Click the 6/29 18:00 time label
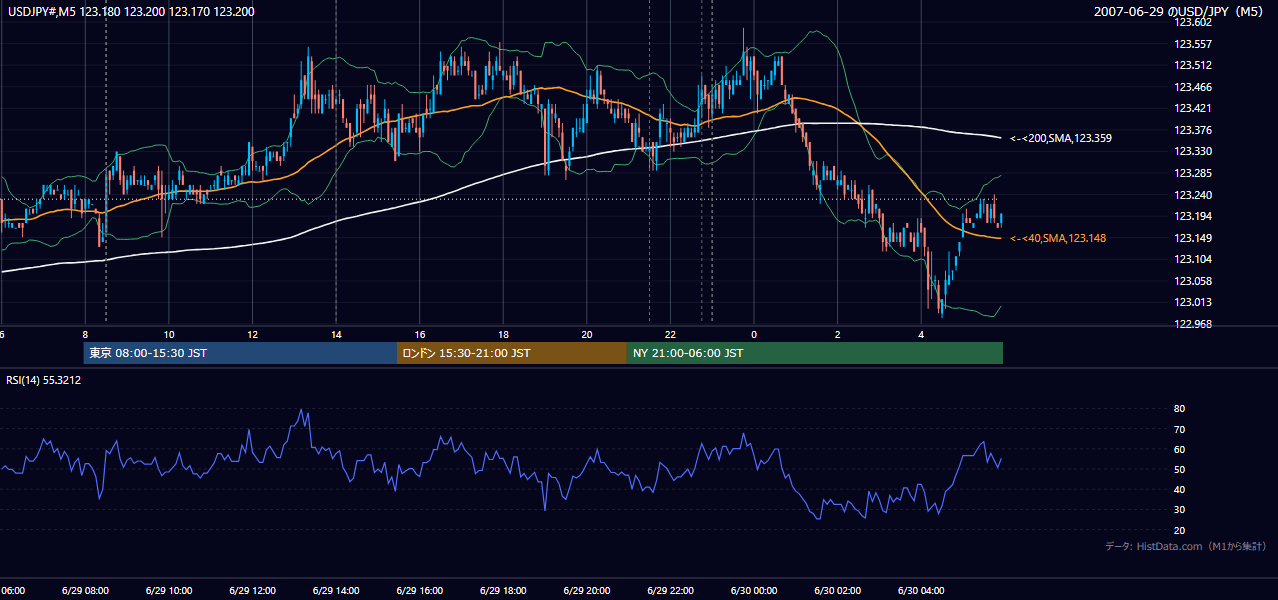 coord(503,590)
